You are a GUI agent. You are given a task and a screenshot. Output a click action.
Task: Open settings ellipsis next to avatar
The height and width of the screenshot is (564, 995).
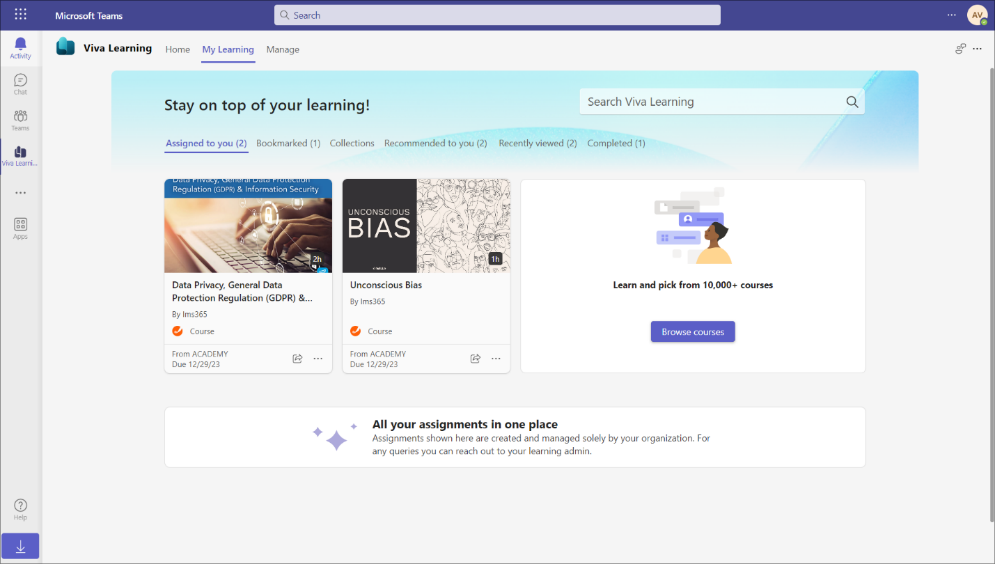(951, 15)
